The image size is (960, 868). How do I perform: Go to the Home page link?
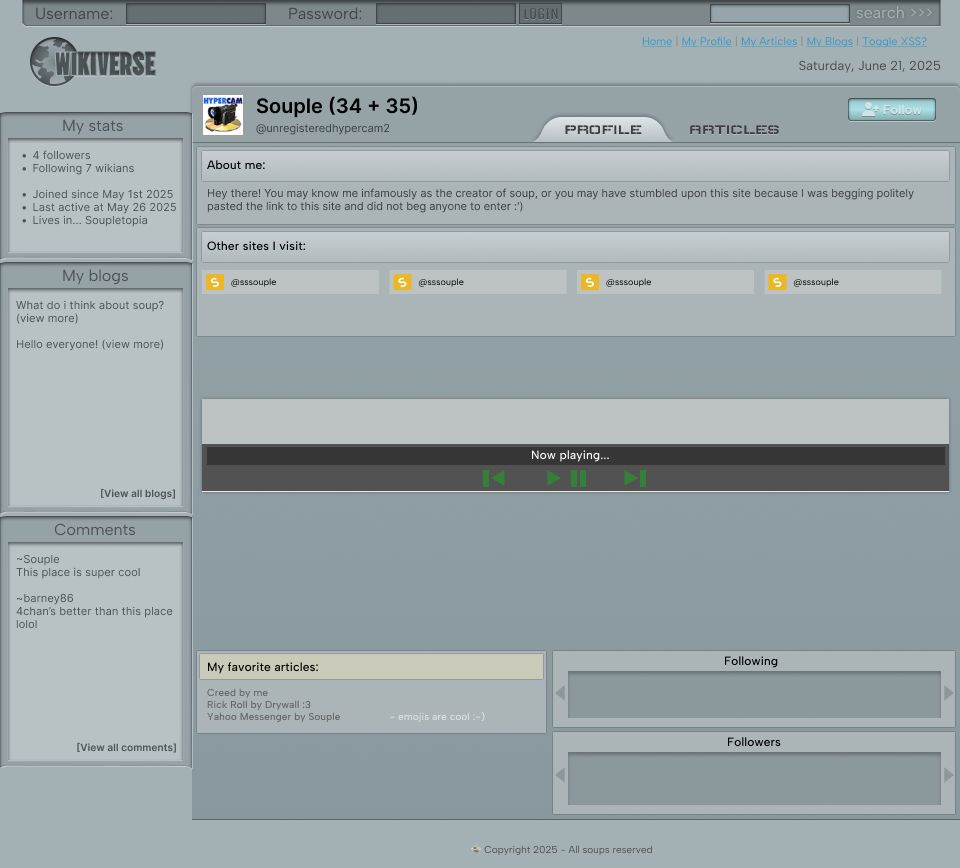click(657, 41)
